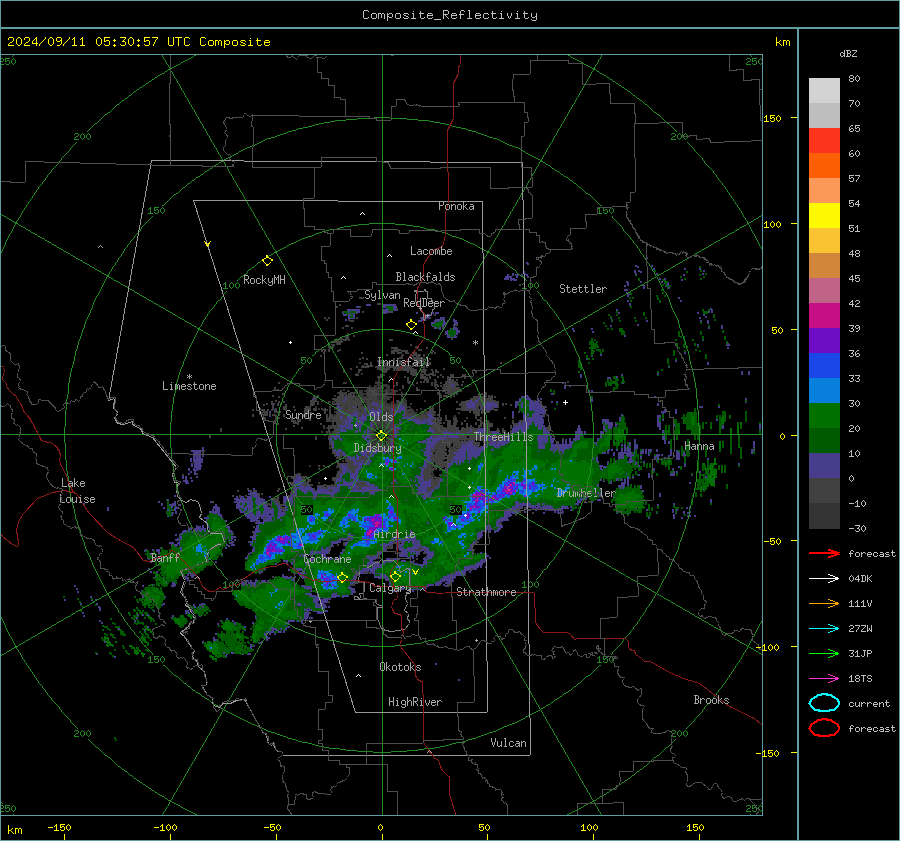Select the light gray 70-80 dBZ swatch
The height and width of the screenshot is (841, 900).
tap(824, 91)
